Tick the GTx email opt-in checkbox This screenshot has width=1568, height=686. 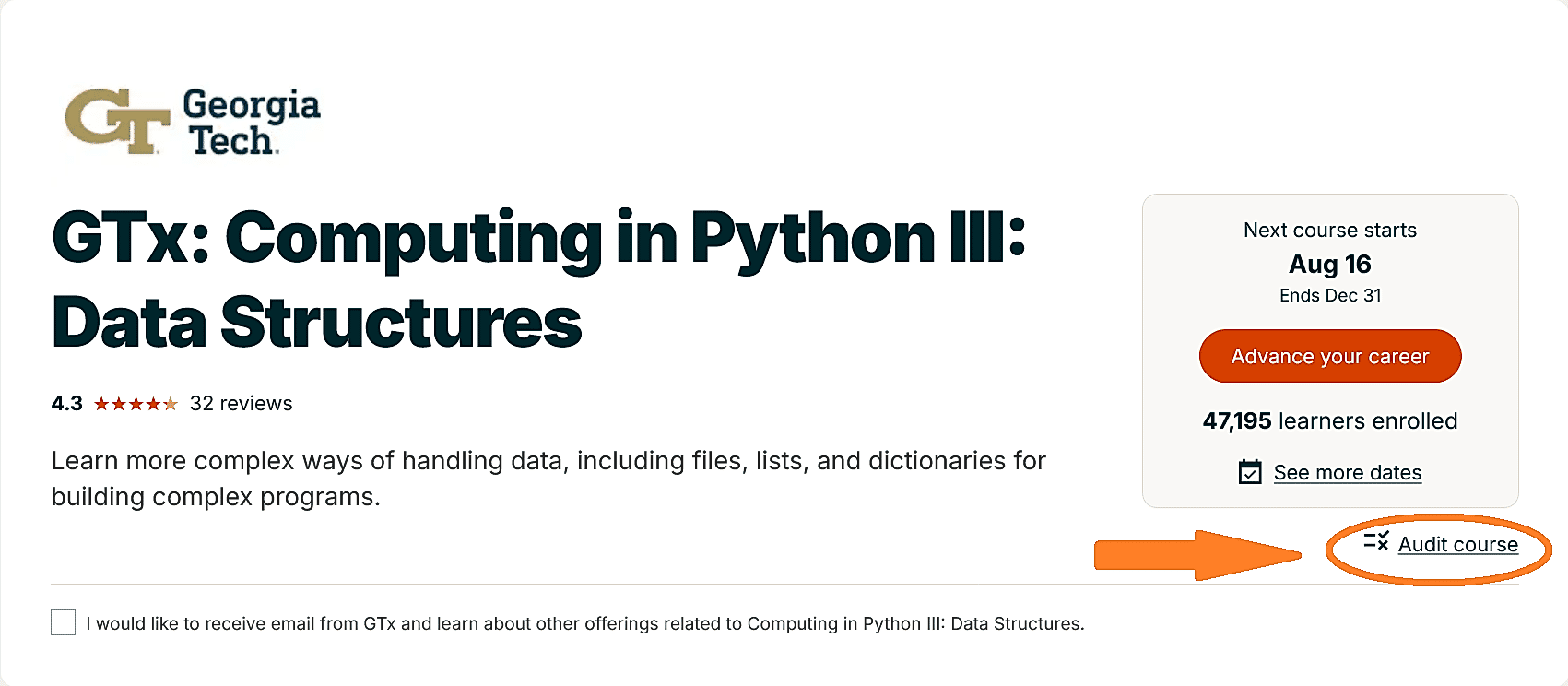[x=64, y=622]
